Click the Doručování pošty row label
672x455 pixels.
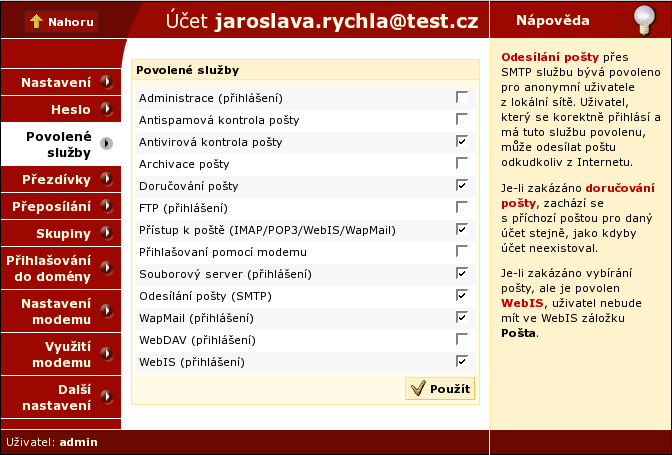[189, 186]
